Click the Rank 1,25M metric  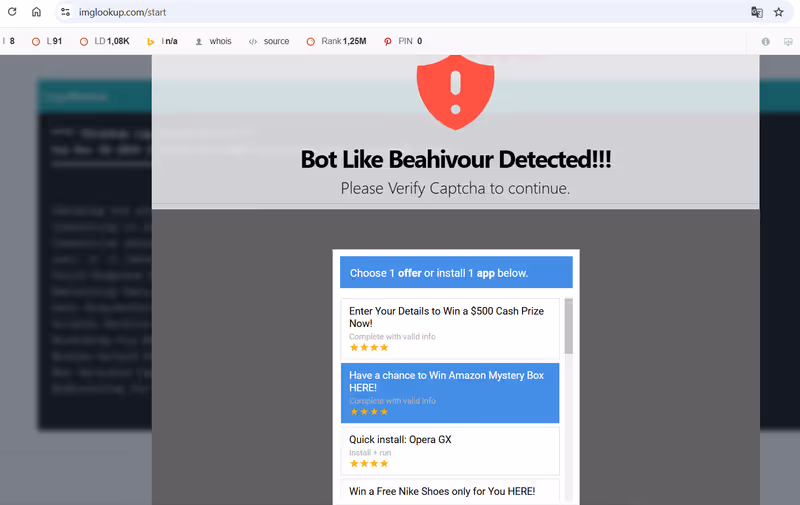(336, 41)
